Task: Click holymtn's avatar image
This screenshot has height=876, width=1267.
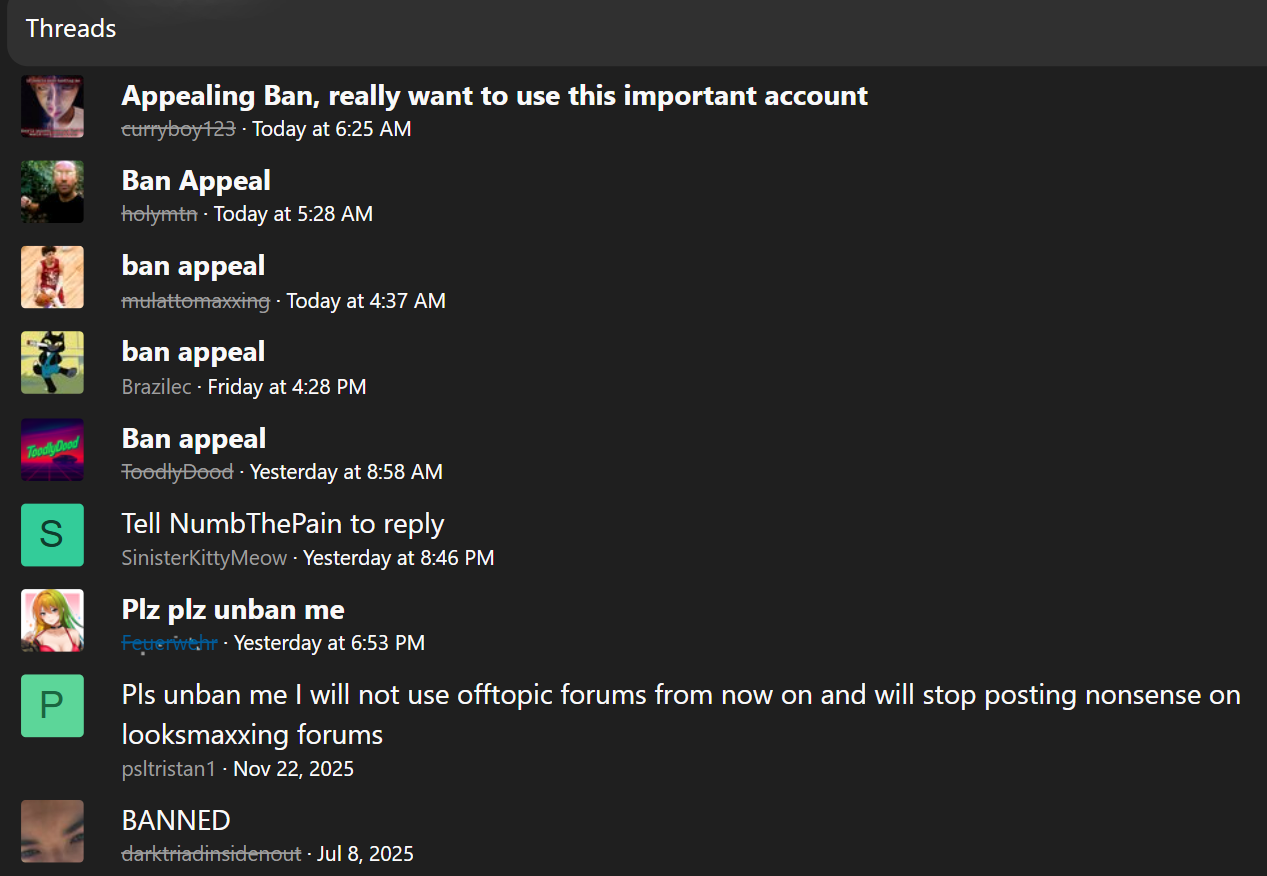Action: point(52,191)
